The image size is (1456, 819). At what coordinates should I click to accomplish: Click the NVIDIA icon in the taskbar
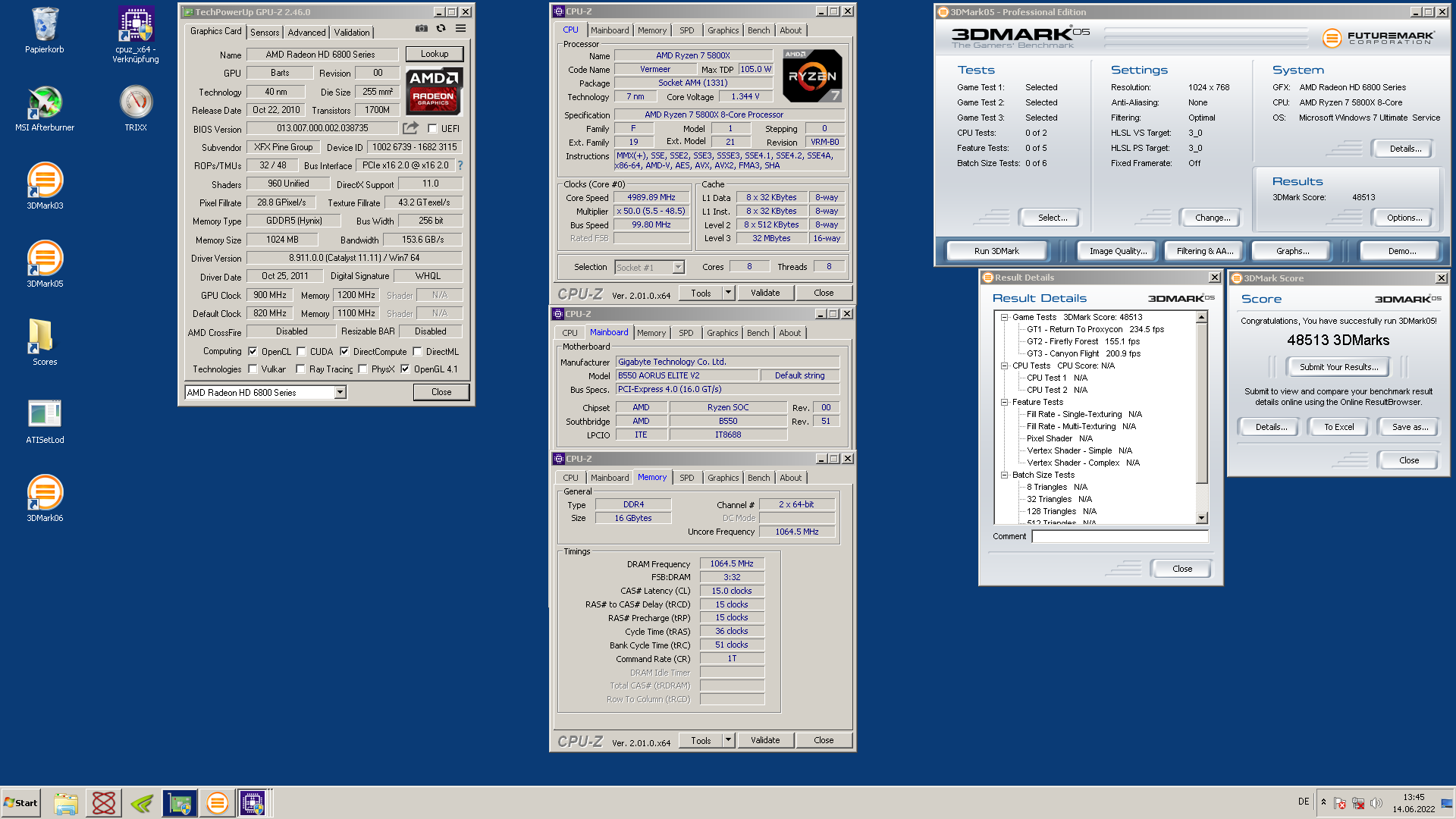(142, 803)
